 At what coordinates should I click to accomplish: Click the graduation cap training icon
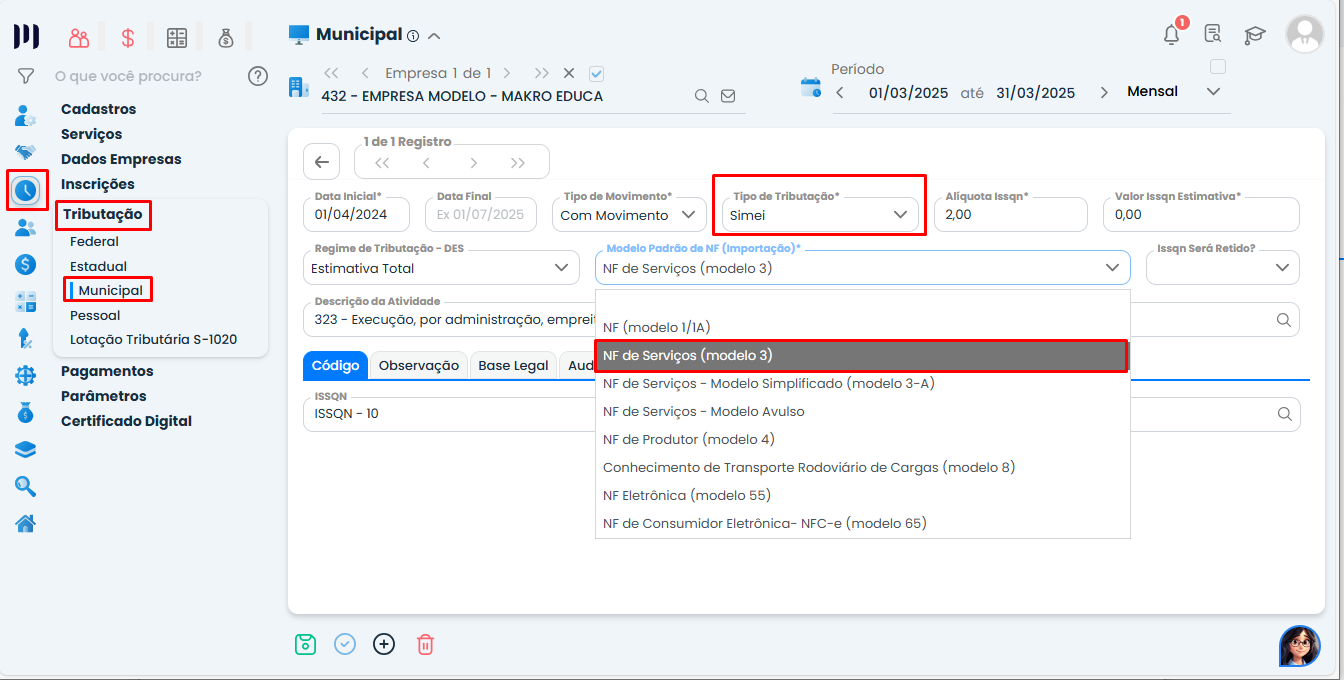tap(1254, 35)
